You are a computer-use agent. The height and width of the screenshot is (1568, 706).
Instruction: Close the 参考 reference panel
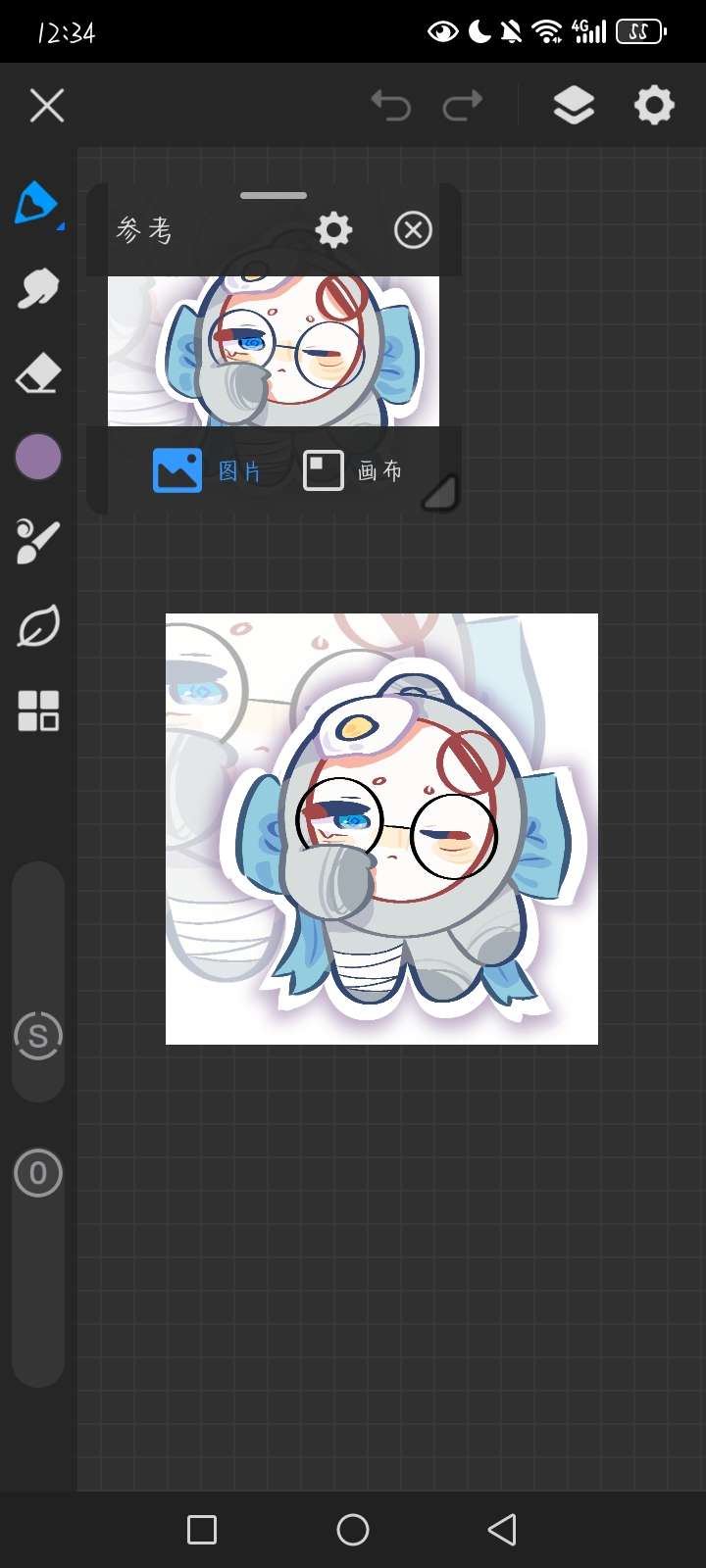pos(413,230)
